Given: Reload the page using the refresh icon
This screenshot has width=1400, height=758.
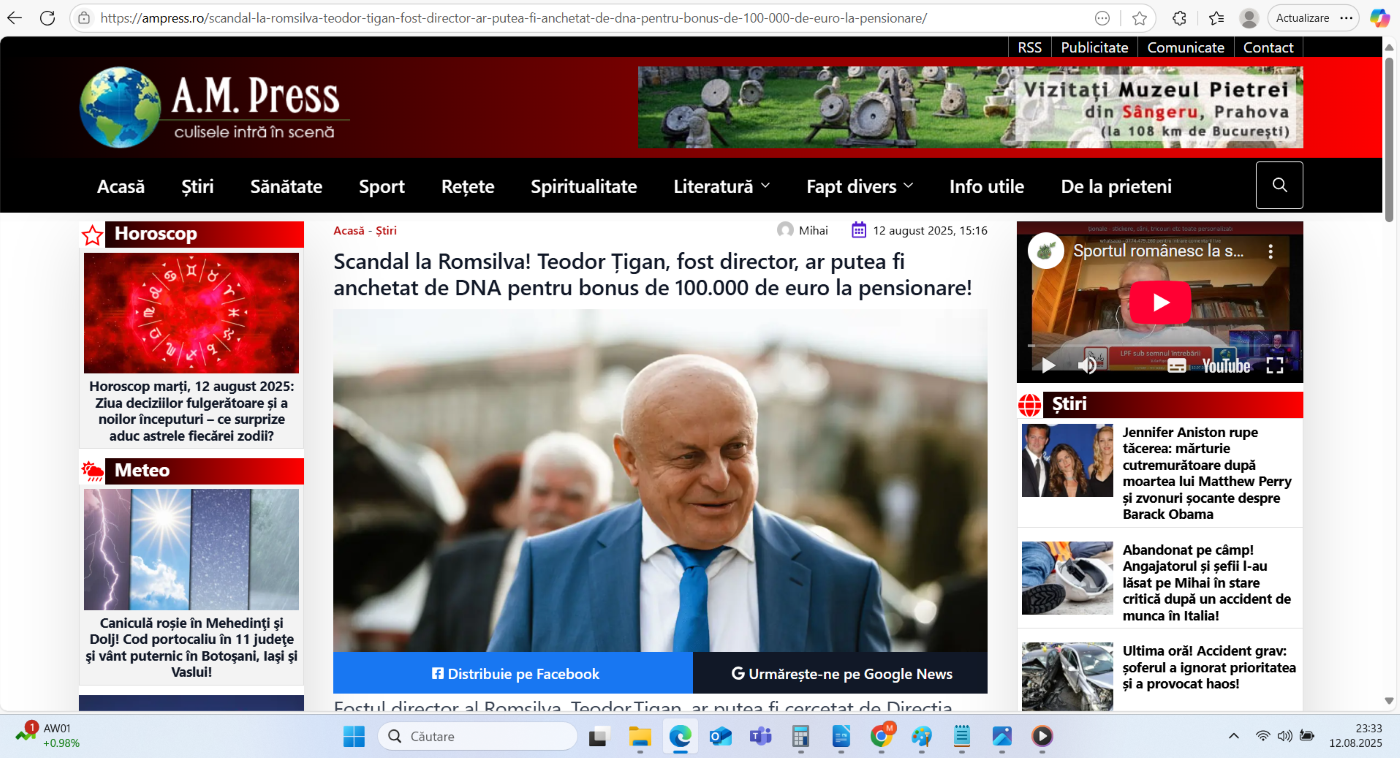Looking at the screenshot, I should [x=47, y=17].
